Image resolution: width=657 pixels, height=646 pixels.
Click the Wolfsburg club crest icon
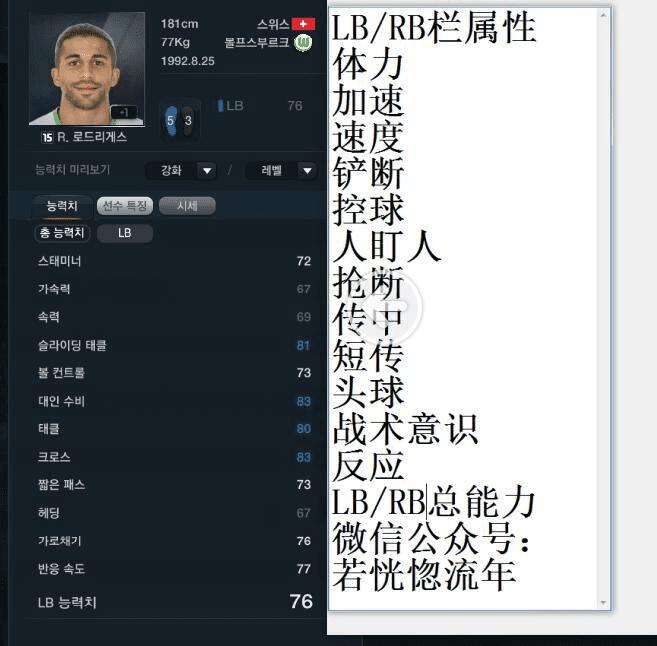point(303,43)
